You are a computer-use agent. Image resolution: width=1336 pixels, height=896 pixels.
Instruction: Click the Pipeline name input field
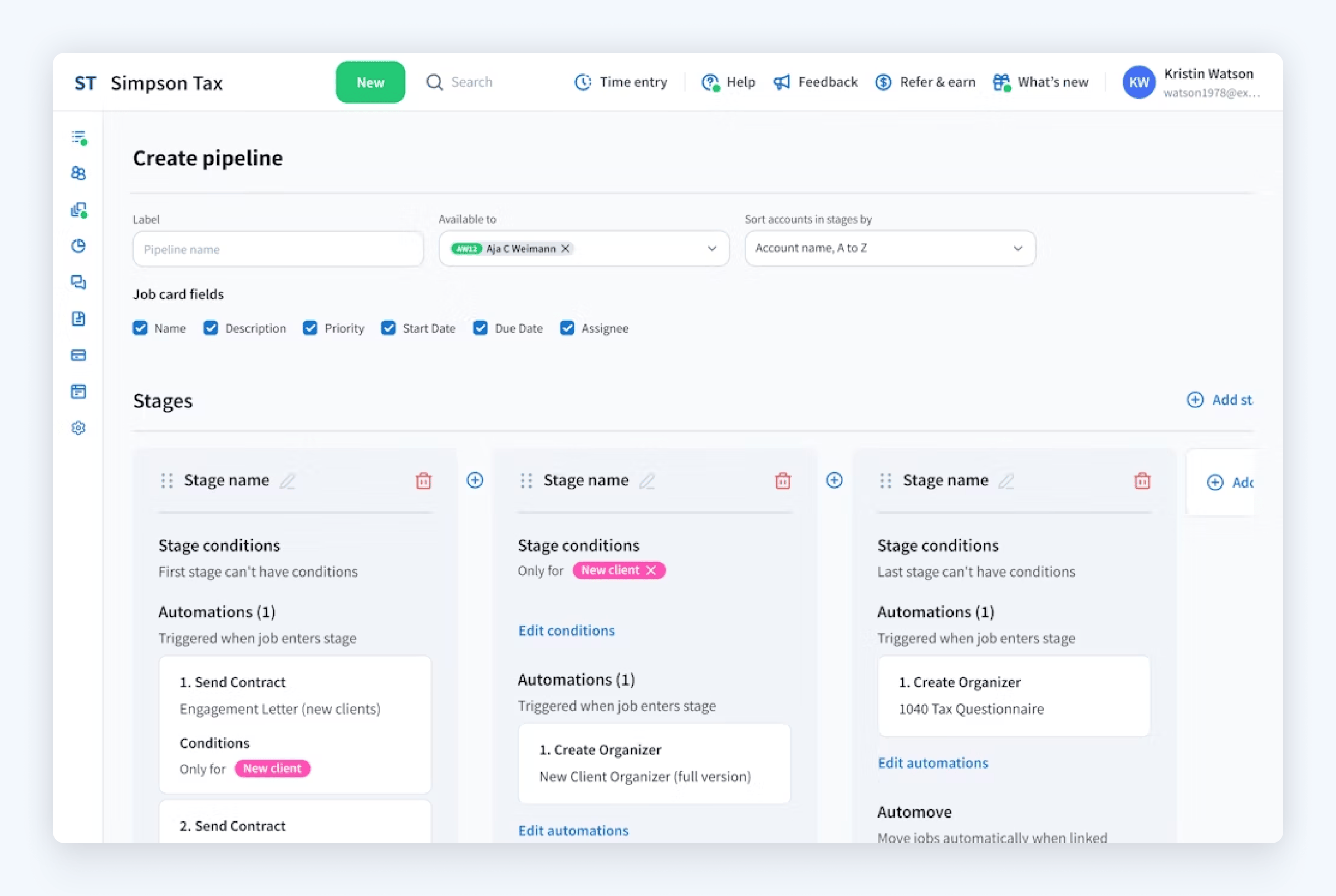[x=278, y=249]
